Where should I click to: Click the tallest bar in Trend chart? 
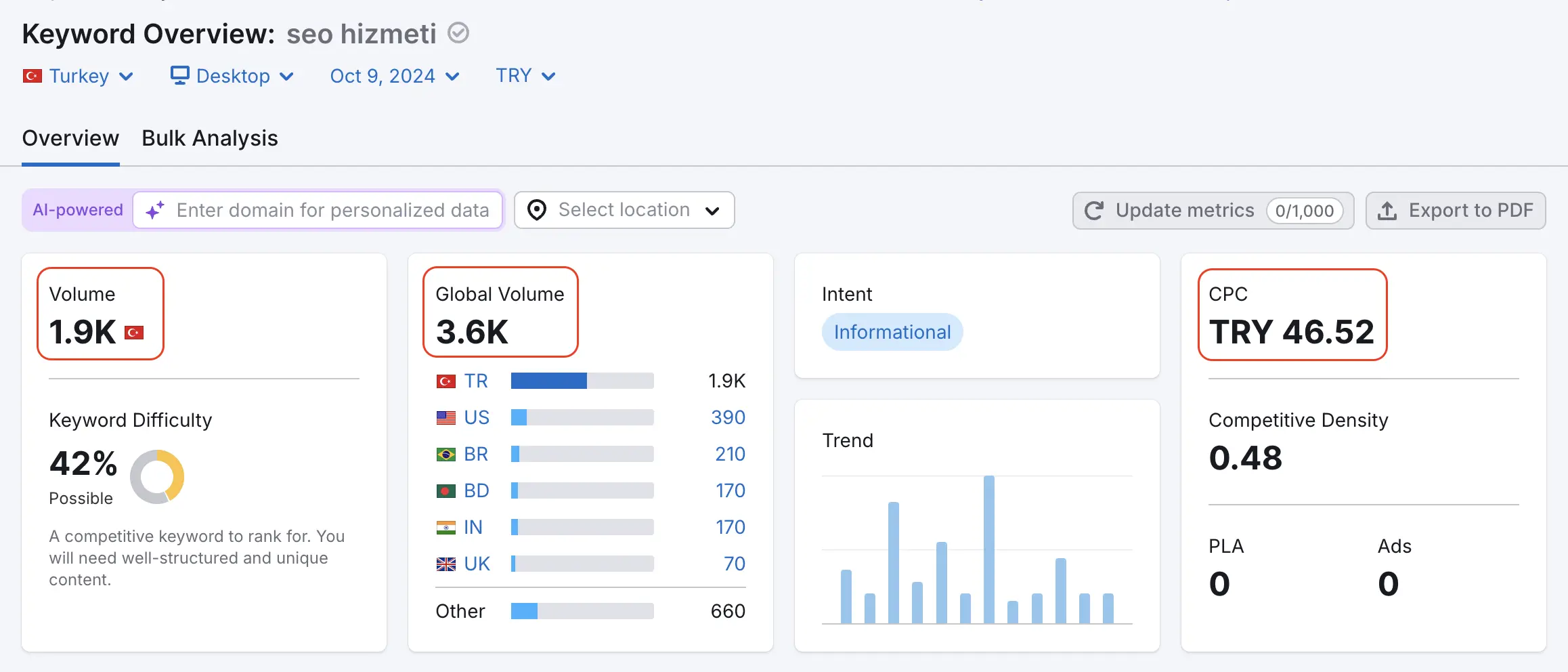click(989, 549)
